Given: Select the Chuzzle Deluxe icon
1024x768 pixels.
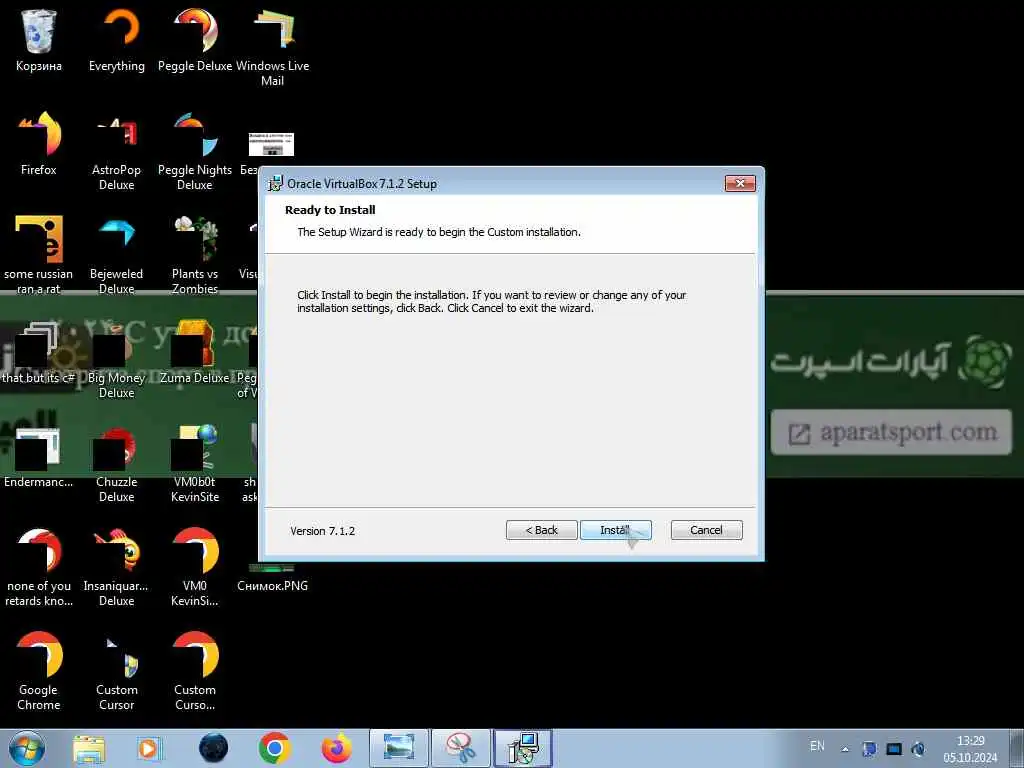Looking at the screenshot, I should coord(117,464).
